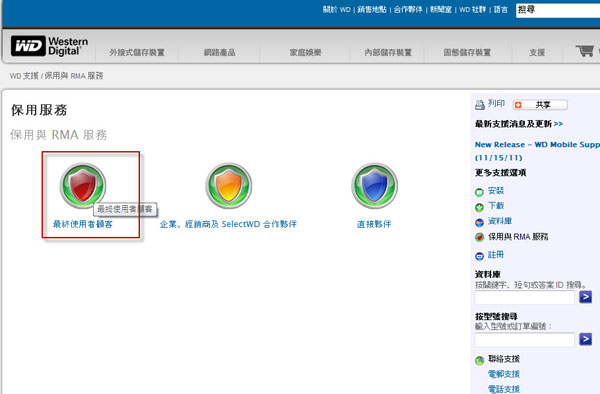The width and height of the screenshot is (600, 394).
Task: Open the 下載 download link
Action: pos(496,206)
